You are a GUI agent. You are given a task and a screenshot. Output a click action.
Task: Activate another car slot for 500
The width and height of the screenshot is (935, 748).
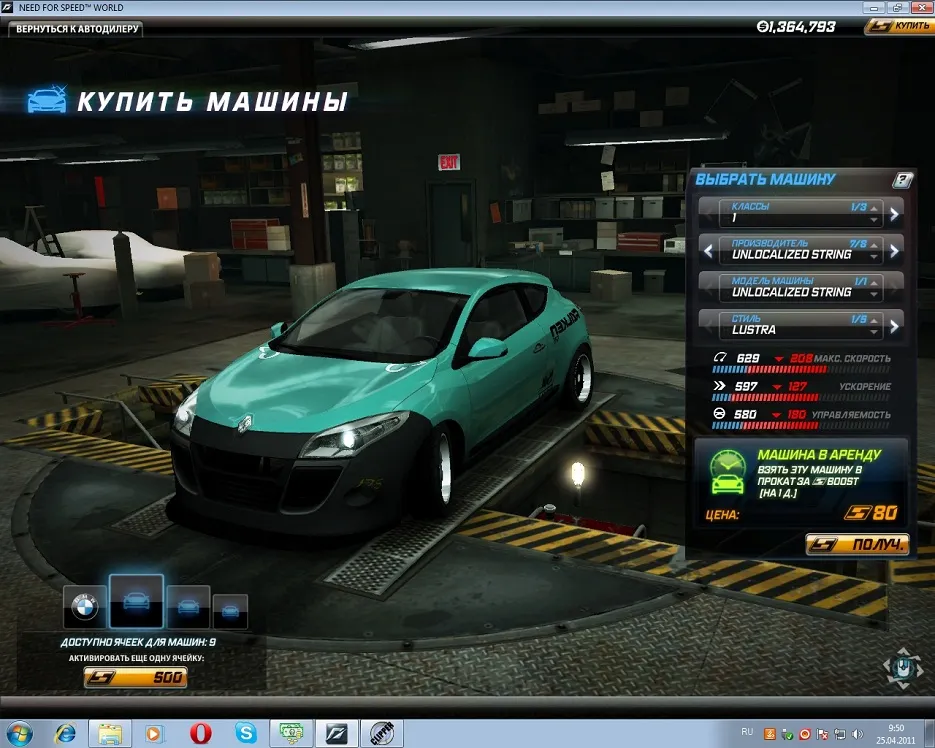point(135,677)
